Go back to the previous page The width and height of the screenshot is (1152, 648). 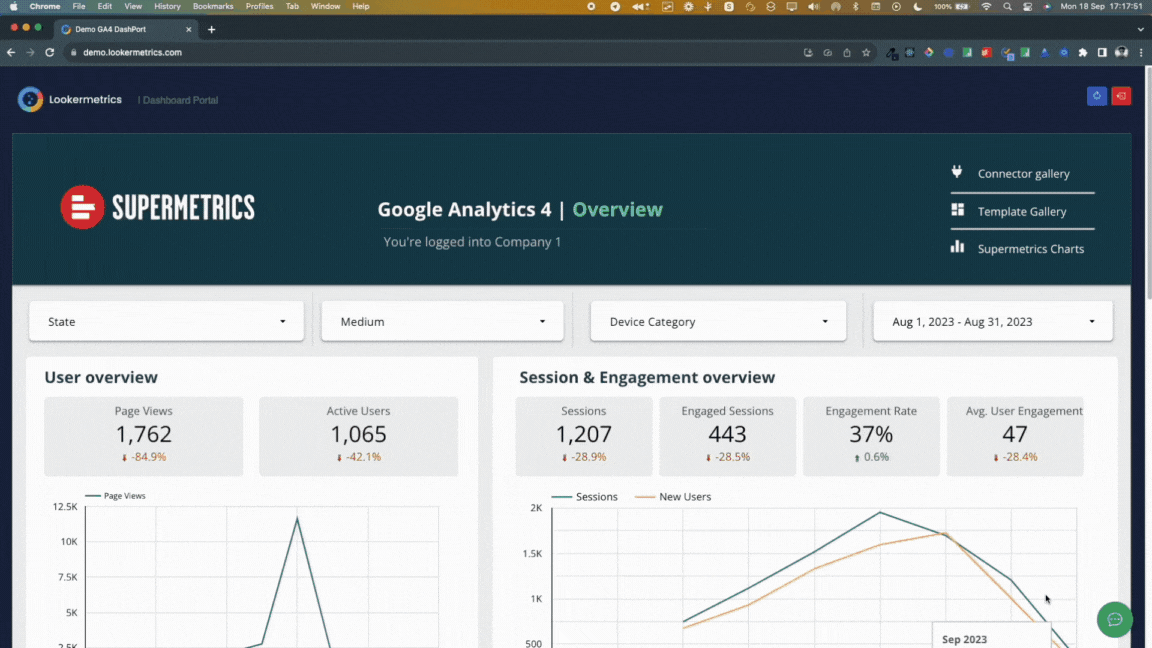point(11,52)
